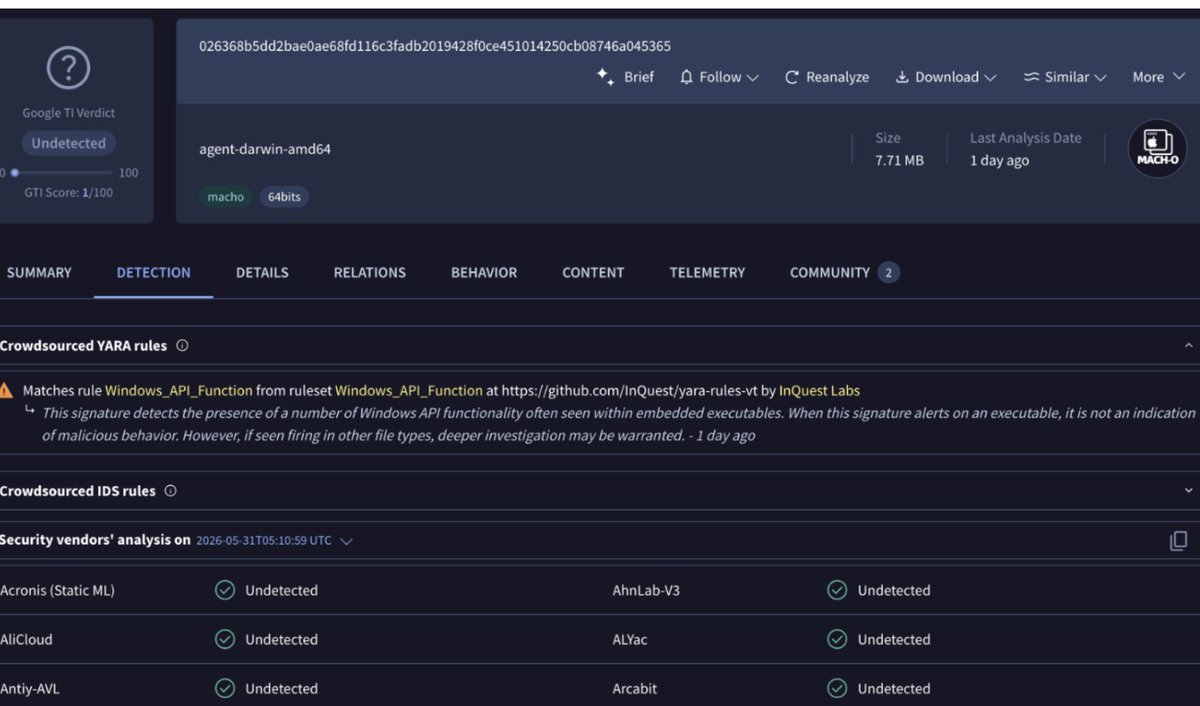The height and width of the screenshot is (706, 1200).
Task: Click the YARA warning triangle icon
Action: [6, 391]
